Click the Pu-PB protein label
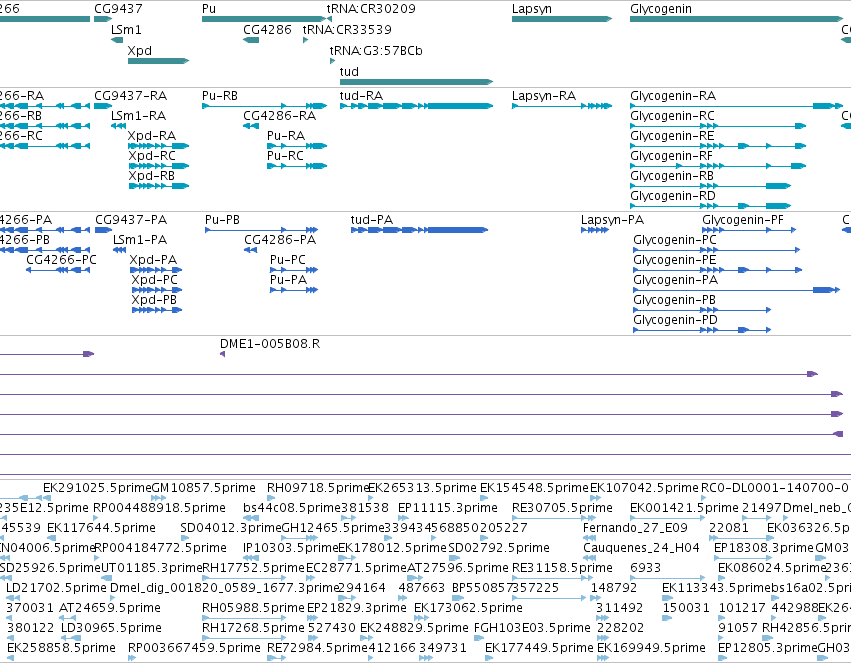The height and width of the screenshot is (663, 851). click(x=222, y=220)
